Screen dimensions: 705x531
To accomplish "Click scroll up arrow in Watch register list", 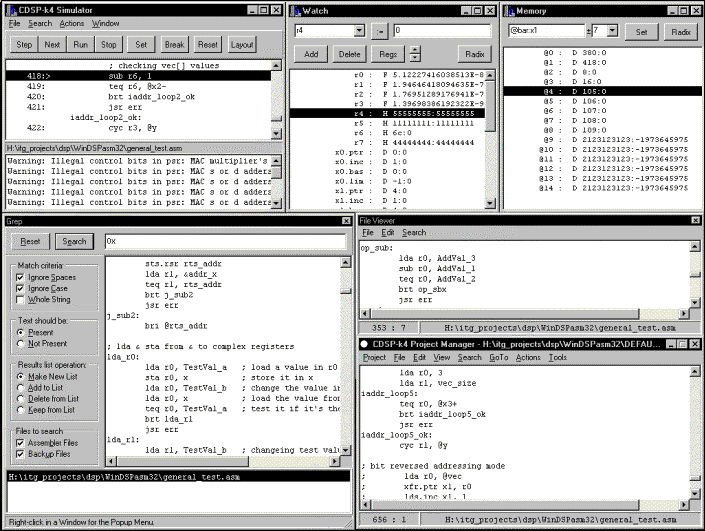I will (490, 75).
